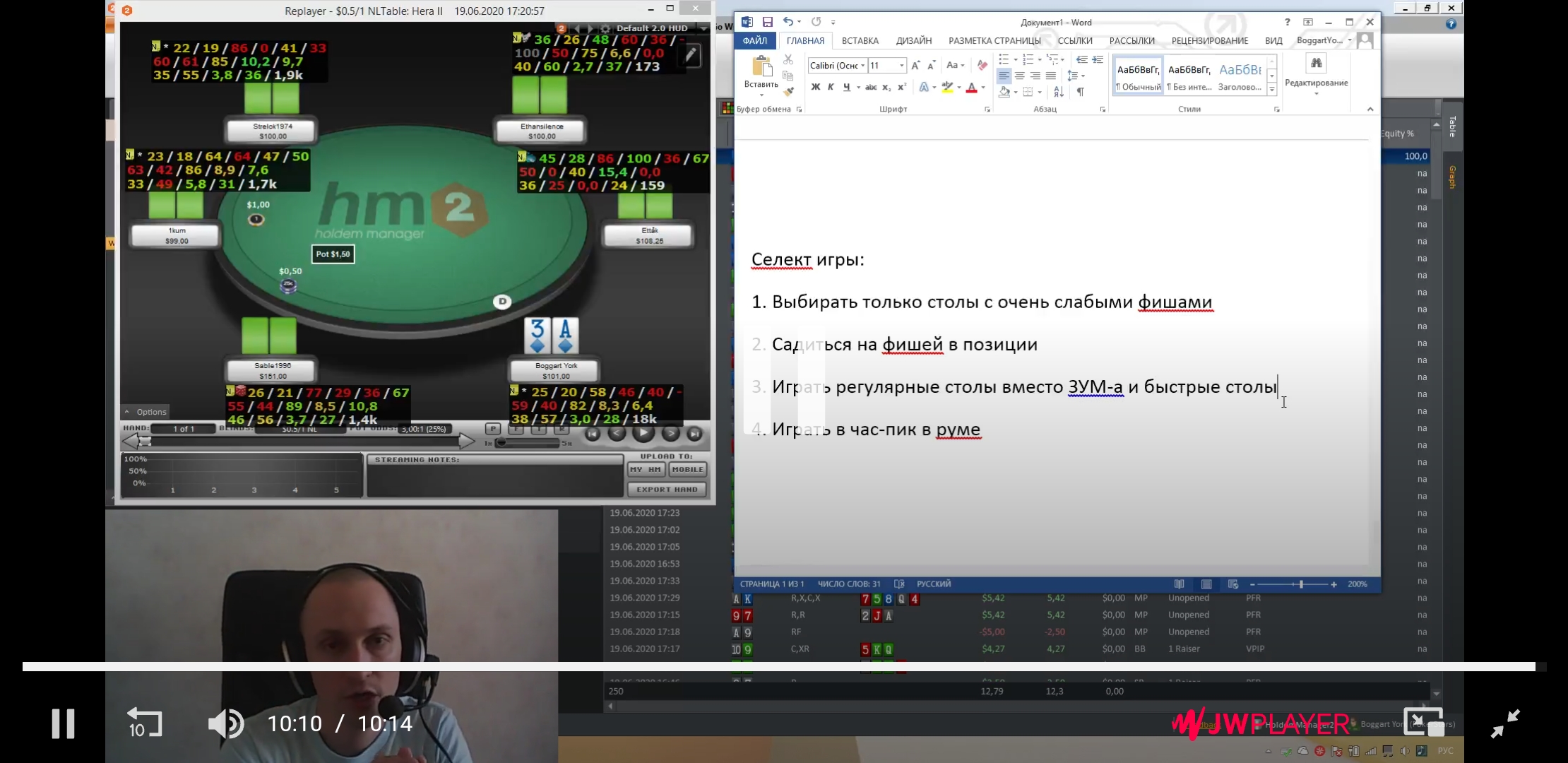Apply the yellow text highlight color
The image size is (1568, 763).
click(x=947, y=88)
